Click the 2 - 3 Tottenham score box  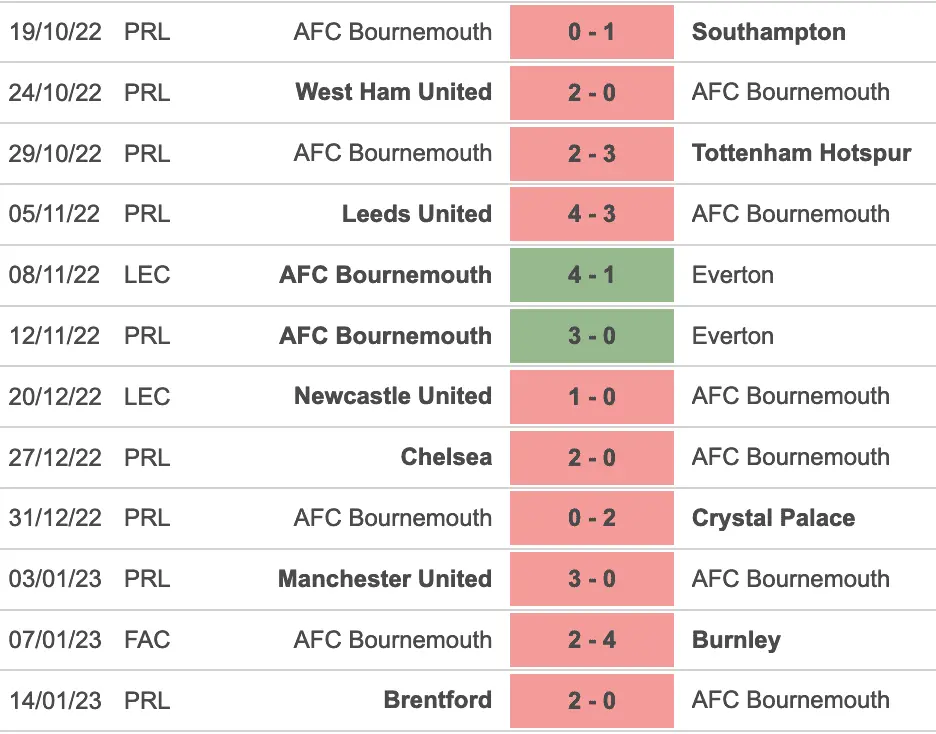tap(591, 154)
